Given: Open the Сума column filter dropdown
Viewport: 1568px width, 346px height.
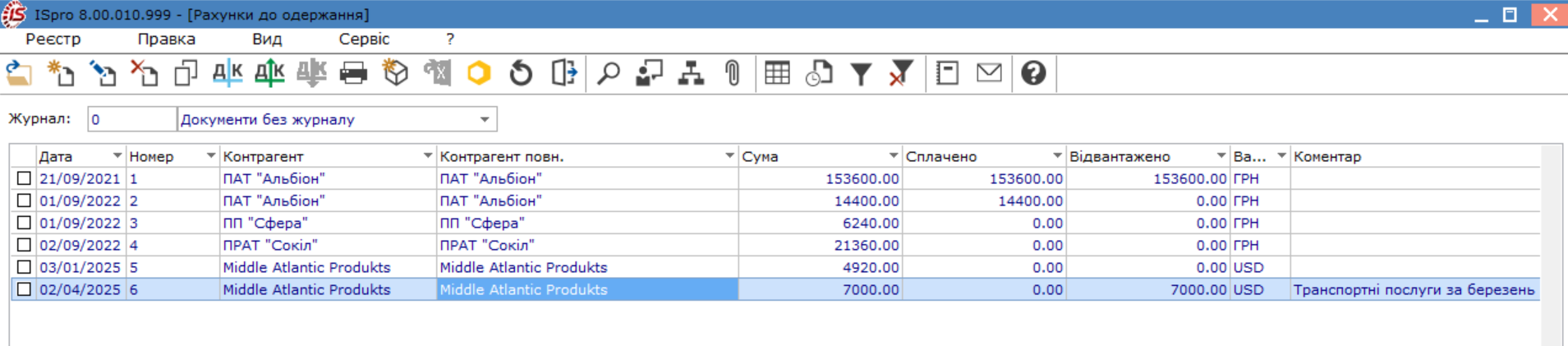Looking at the screenshot, I should (x=893, y=155).
